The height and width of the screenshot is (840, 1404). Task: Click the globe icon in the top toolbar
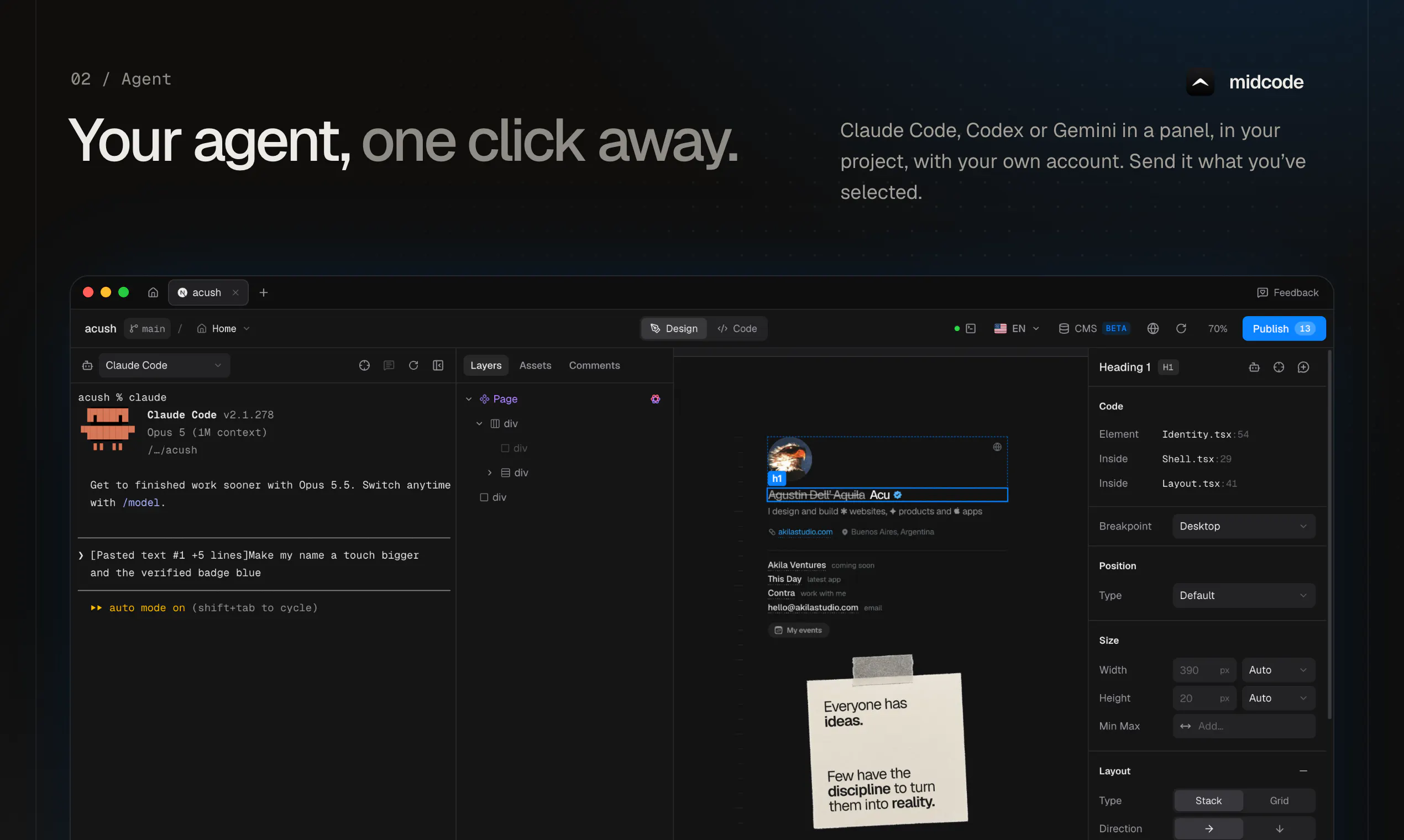click(x=1152, y=329)
